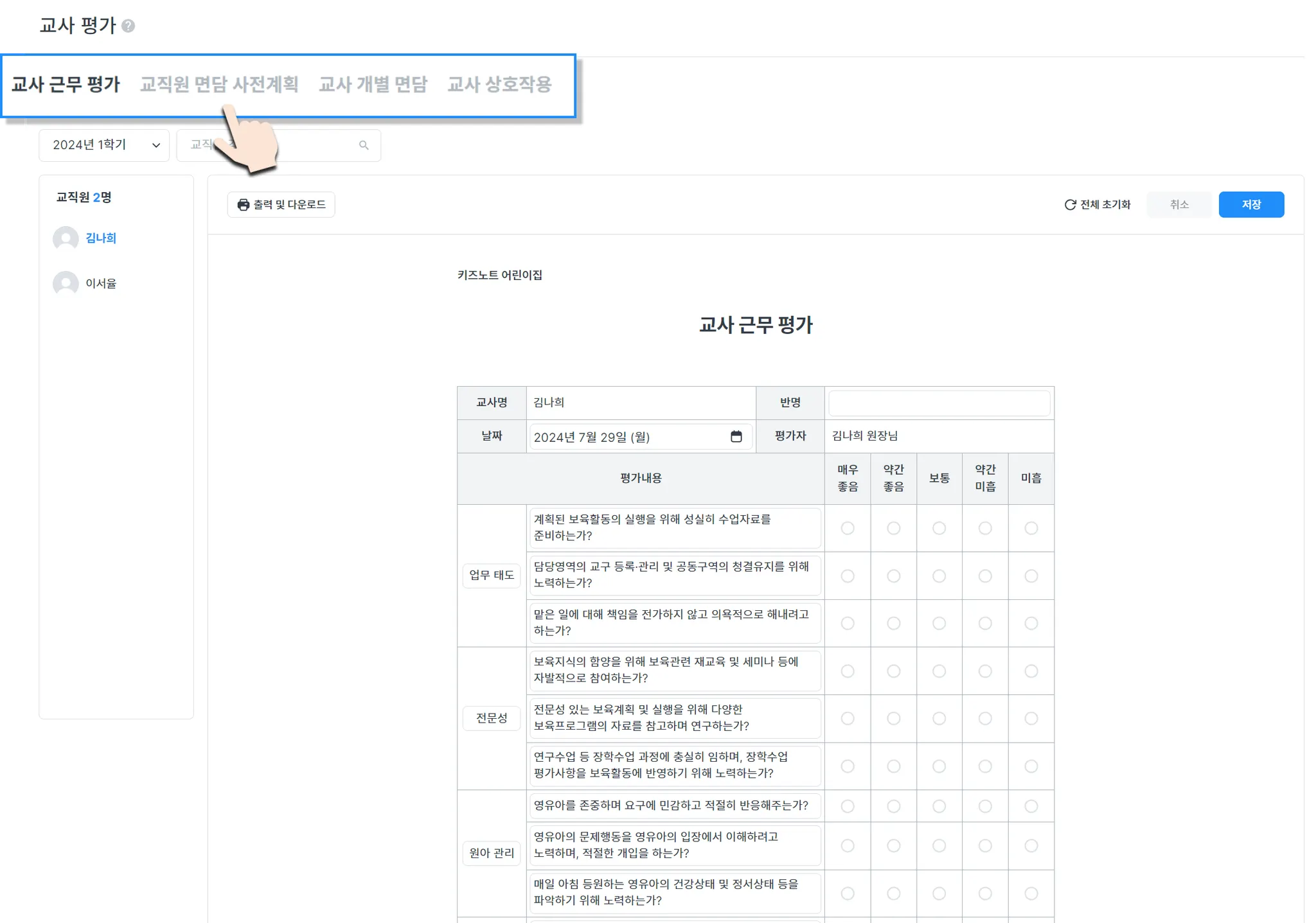This screenshot has height=923, width=1316.
Task: Select 약간 좋음 for 영유아를 존중하며 question
Action: click(893, 806)
